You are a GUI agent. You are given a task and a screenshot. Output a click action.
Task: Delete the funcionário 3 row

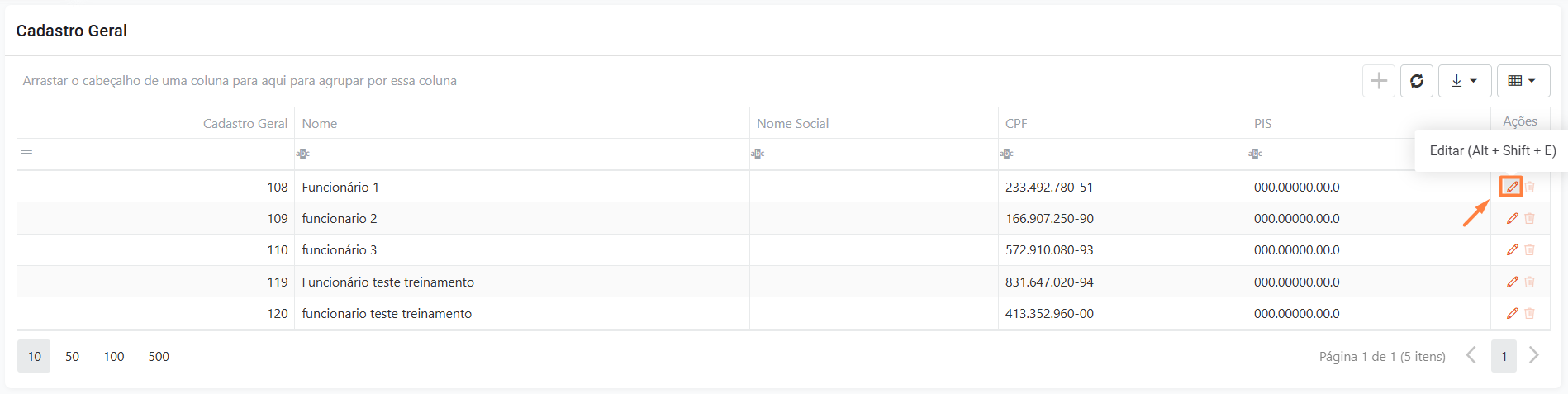click(x=1530, y=250)
